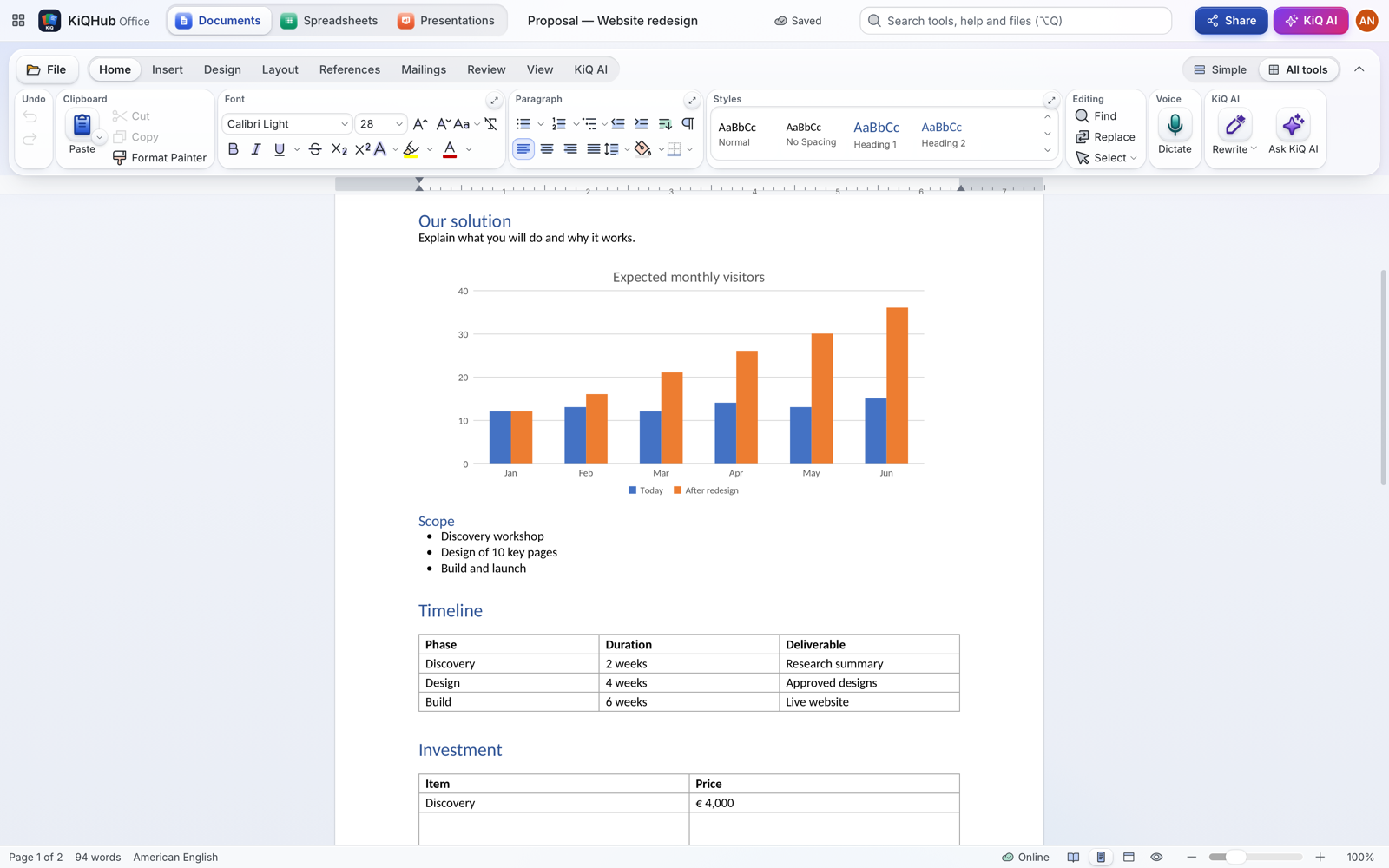
Task: Undo the last action
Action: 30,117
